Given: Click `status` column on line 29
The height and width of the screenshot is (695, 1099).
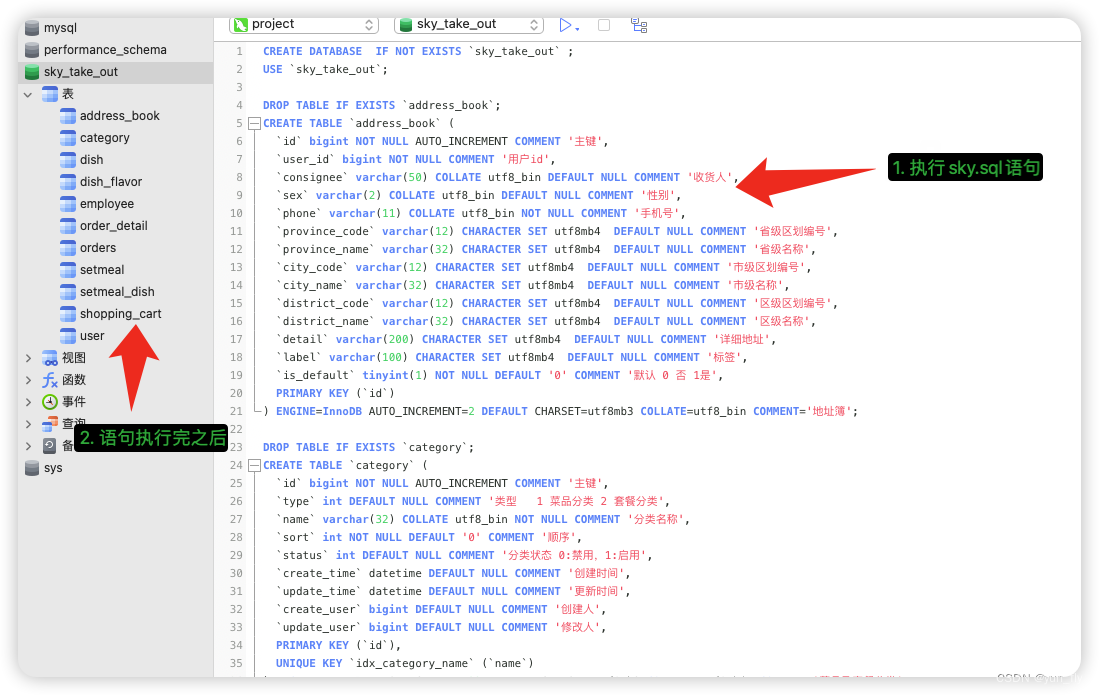Looking at the screenshot, I should tap(303, 555).
